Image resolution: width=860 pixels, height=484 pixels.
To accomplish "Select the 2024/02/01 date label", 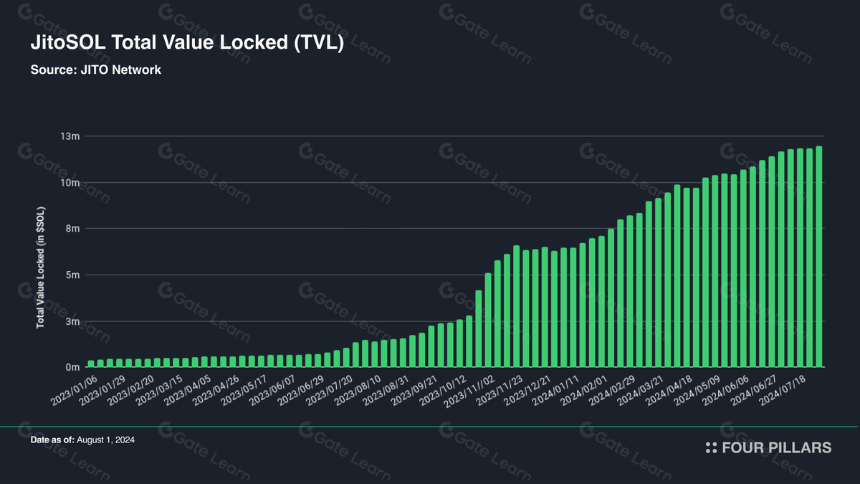I will point(584,391).
